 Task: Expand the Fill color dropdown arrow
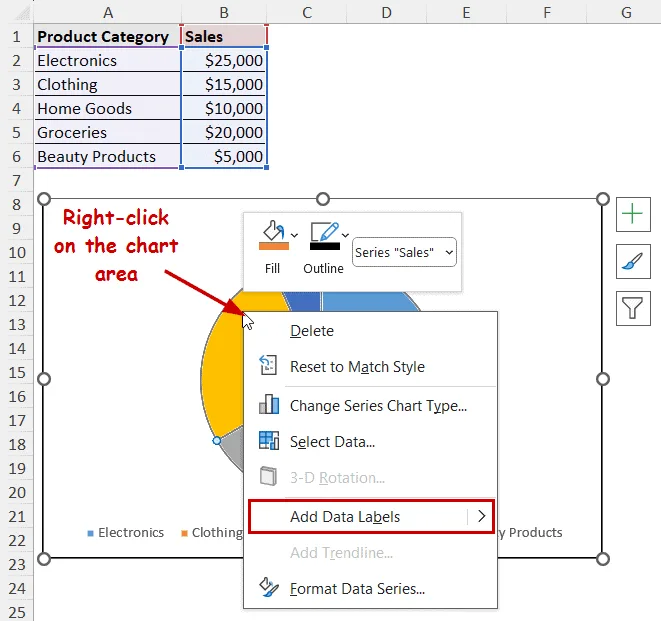click(295, 235)
